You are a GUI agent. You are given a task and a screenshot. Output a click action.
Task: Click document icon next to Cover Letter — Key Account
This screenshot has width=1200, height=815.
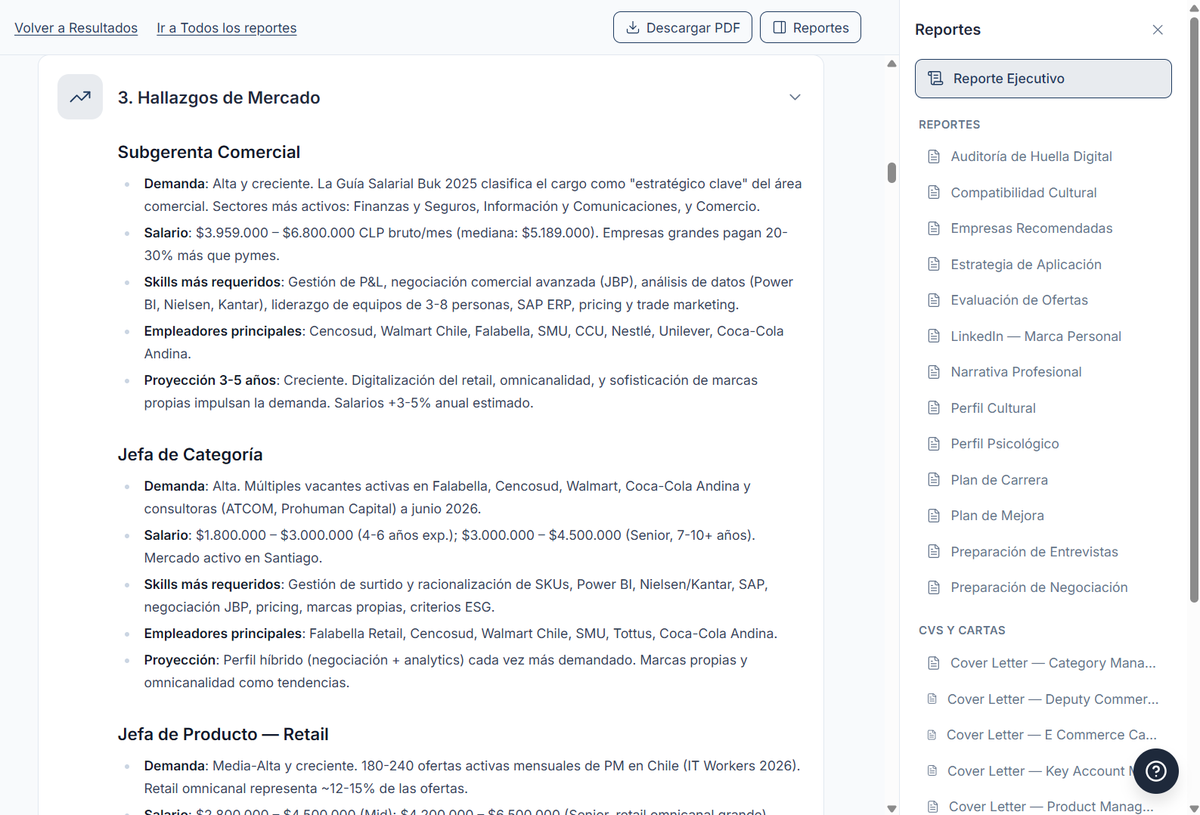[x=932, y=771]
